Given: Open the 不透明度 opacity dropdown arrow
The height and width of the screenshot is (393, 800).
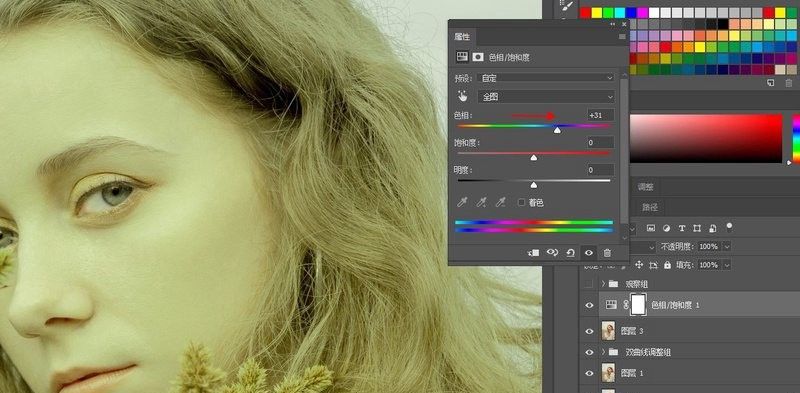Looking at the screenshot, I should tap(727, 247).
